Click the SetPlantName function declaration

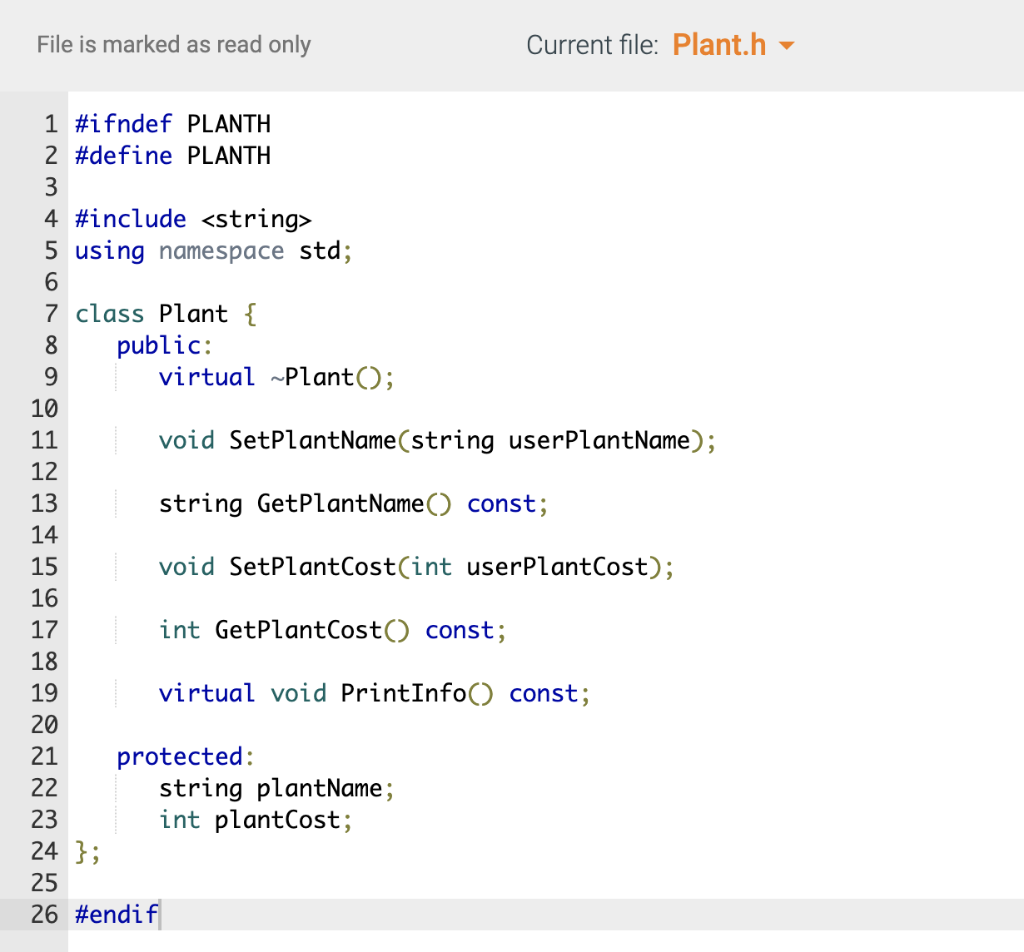pos(437,440)
